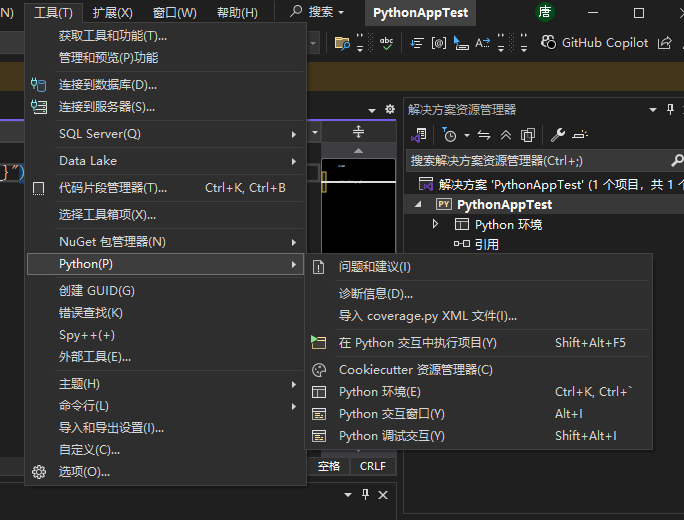The image size is (684, 520).
Task: Collapse all with the double chevron icon
Action: pos(506,135)
